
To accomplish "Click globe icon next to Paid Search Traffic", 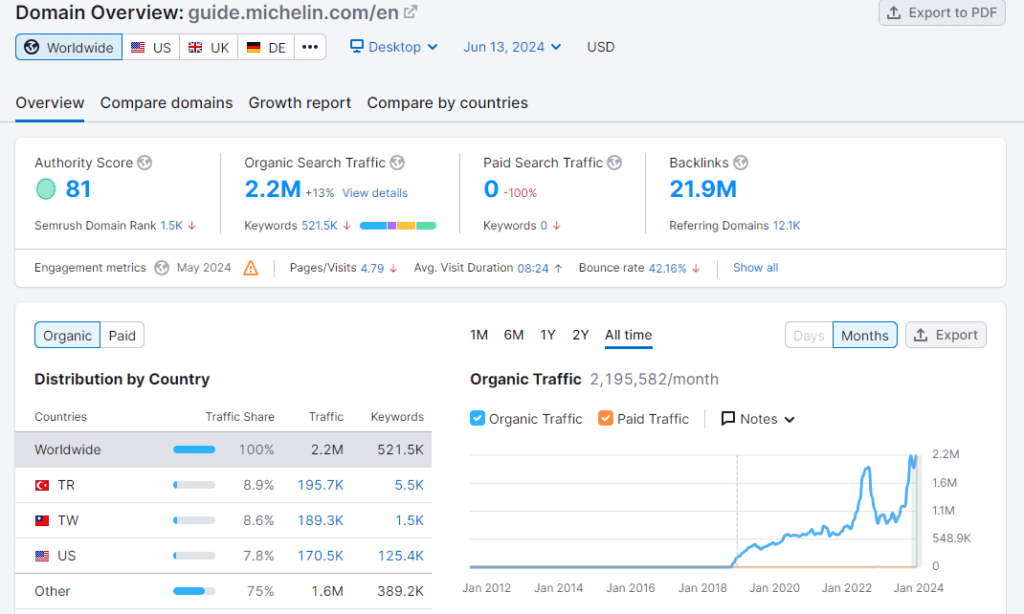I will pos(615,163).
